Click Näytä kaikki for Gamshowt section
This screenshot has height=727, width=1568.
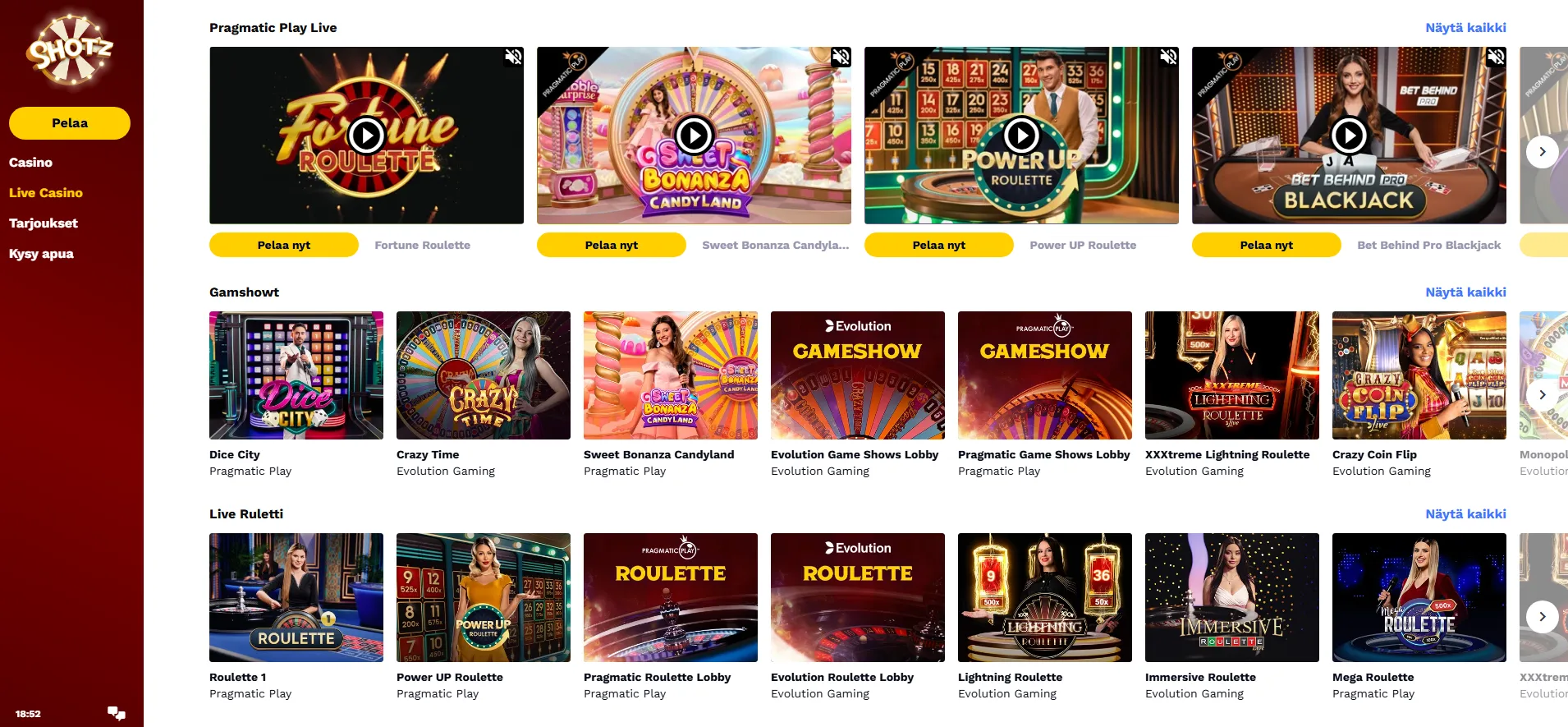pyautogui.click(x=1465, y=292)
